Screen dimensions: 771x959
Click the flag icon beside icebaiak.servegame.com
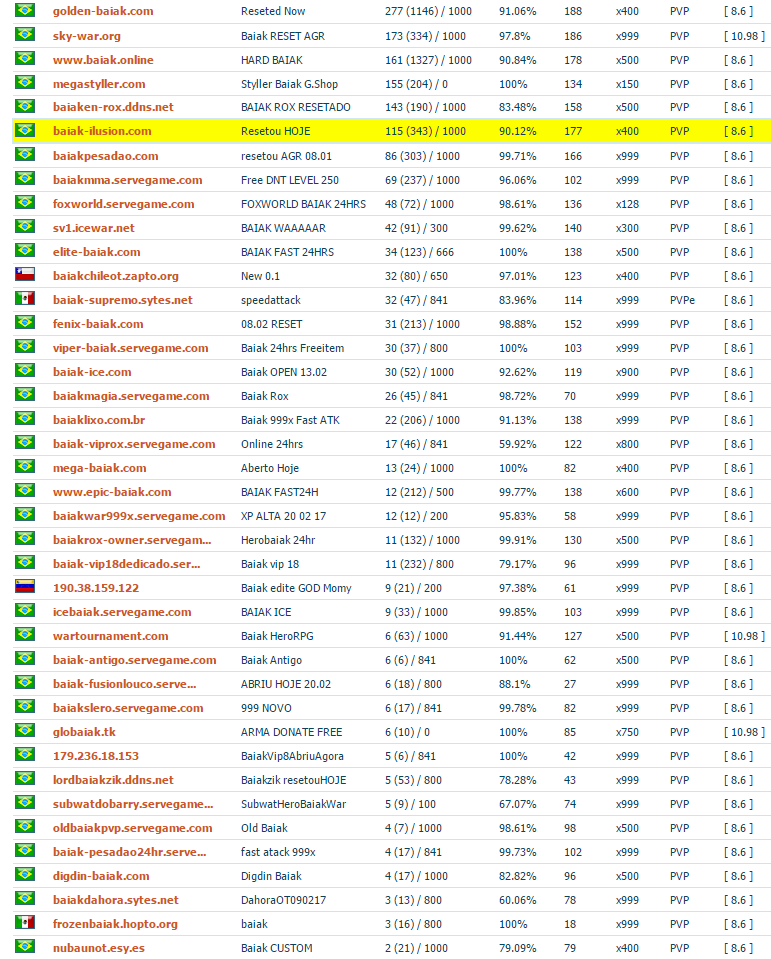(x=25, y=611)
